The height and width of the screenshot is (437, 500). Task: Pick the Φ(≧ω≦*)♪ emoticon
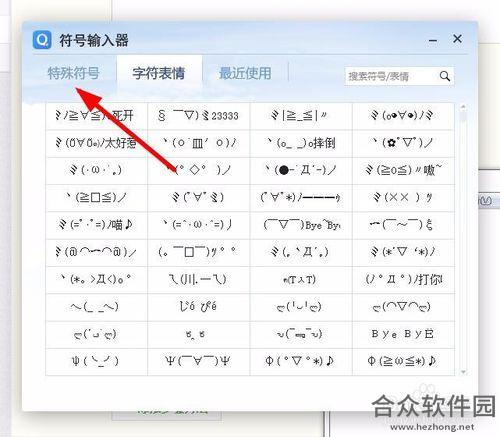click(403, 362)
